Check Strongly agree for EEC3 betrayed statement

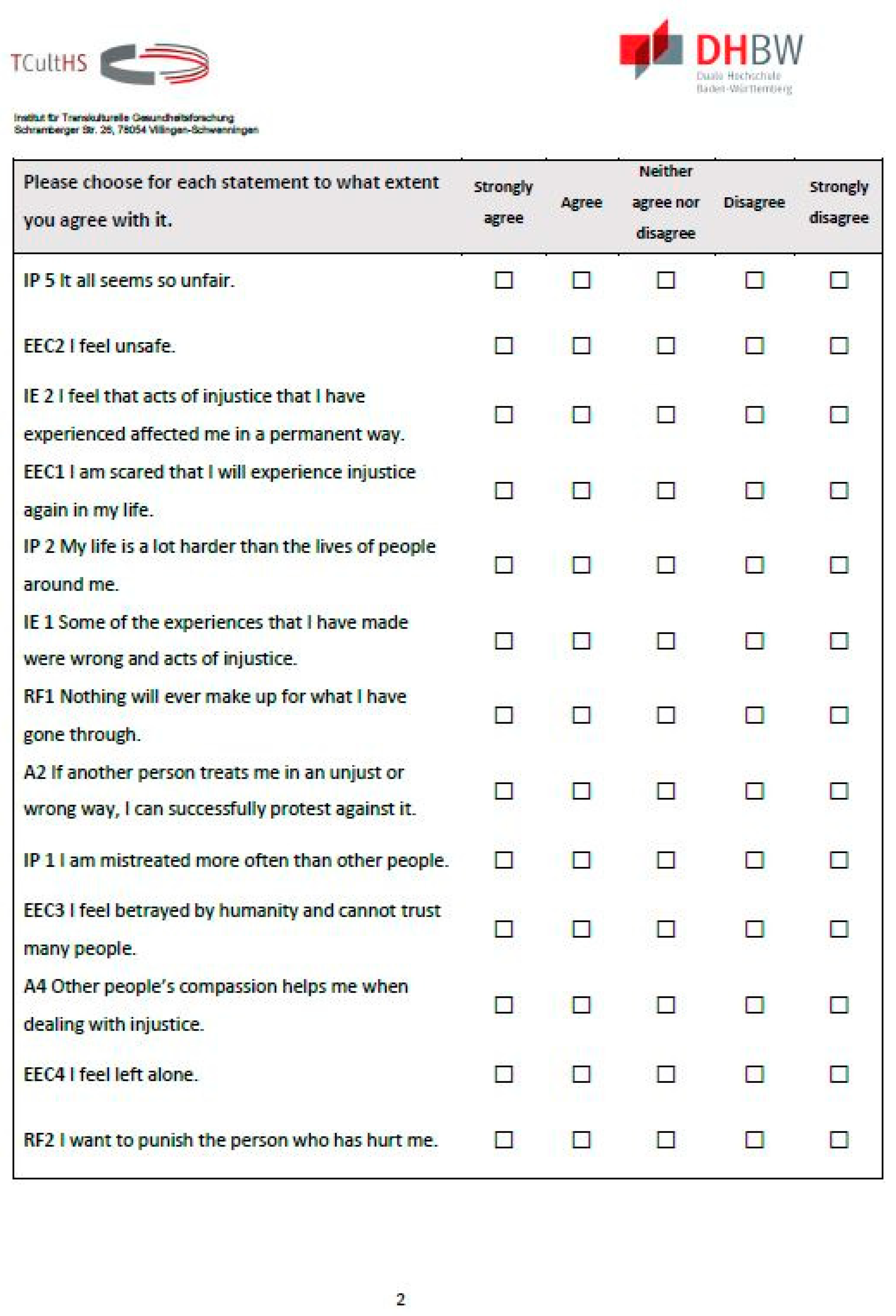click(503, 929)
